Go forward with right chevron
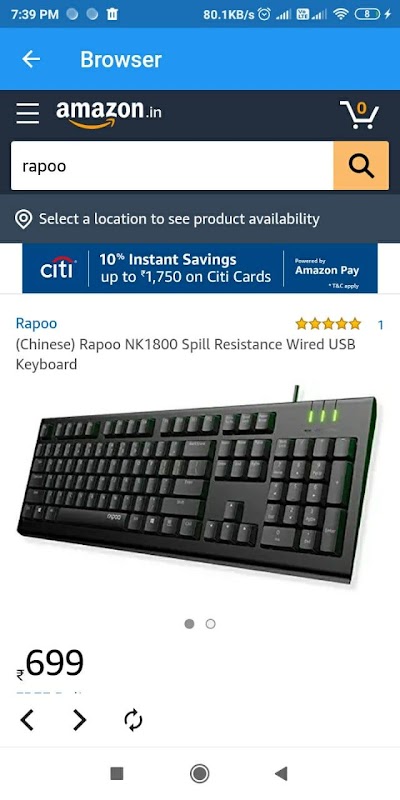This screenshot has height=800, width=400. pos(80,720)
